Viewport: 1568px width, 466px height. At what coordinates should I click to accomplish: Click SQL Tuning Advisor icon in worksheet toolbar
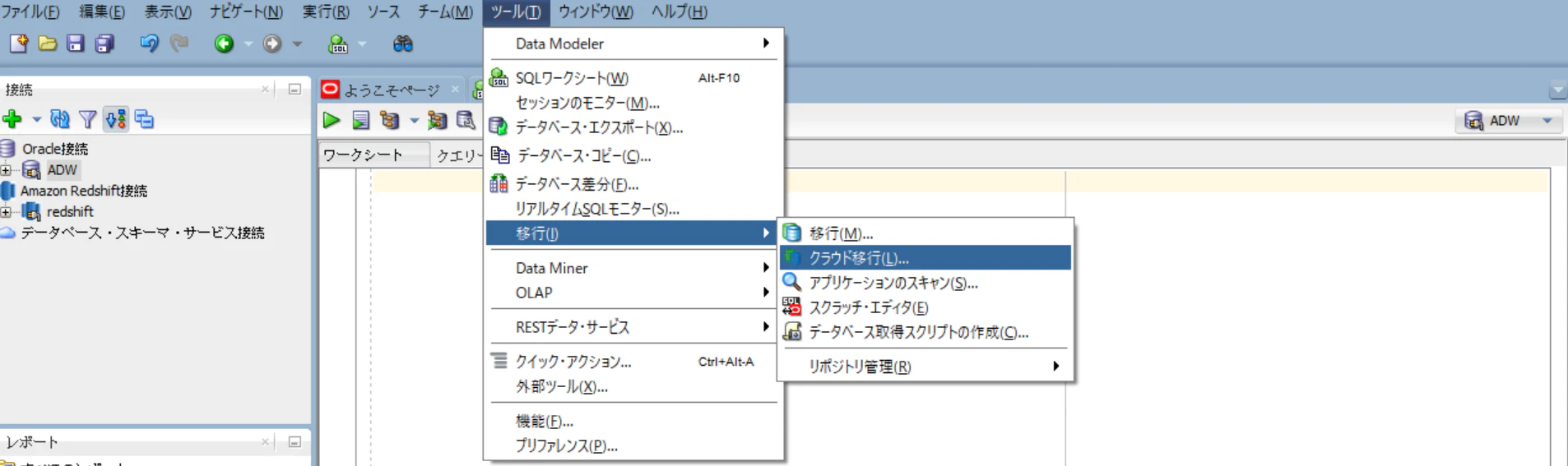tap(466, 121)
